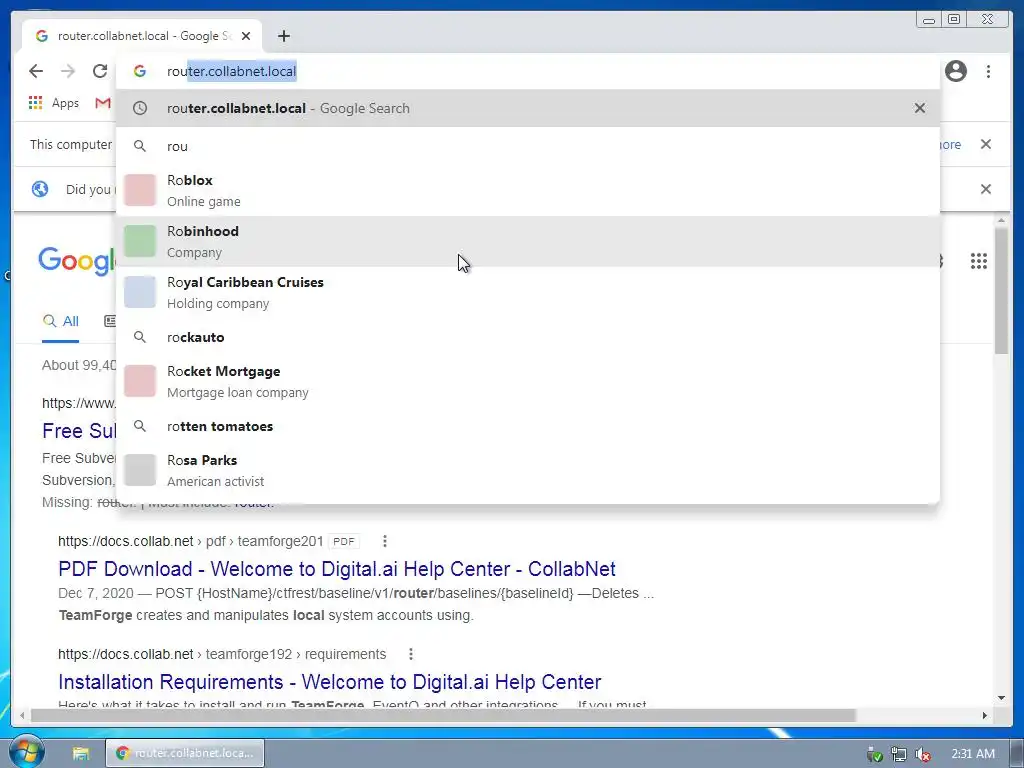Click the globe icon in notification bar

(40, 189)
